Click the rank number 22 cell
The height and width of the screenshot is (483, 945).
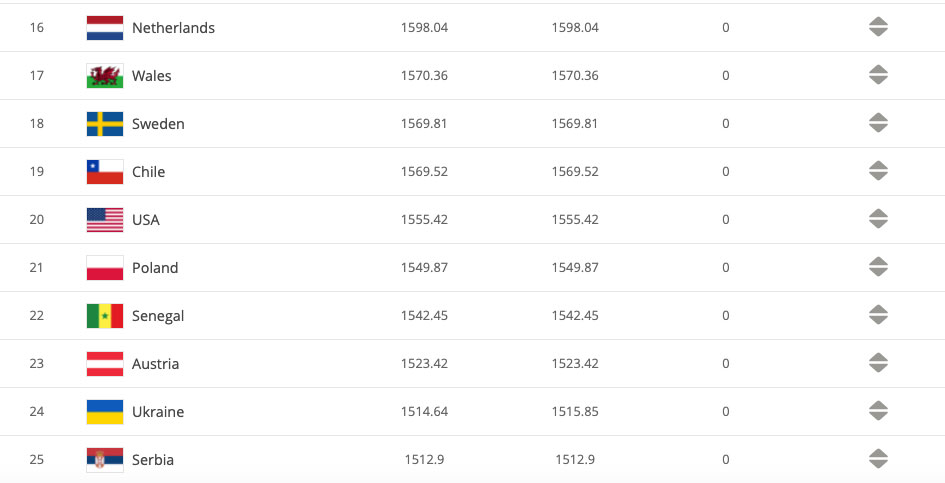coord(37,315)
